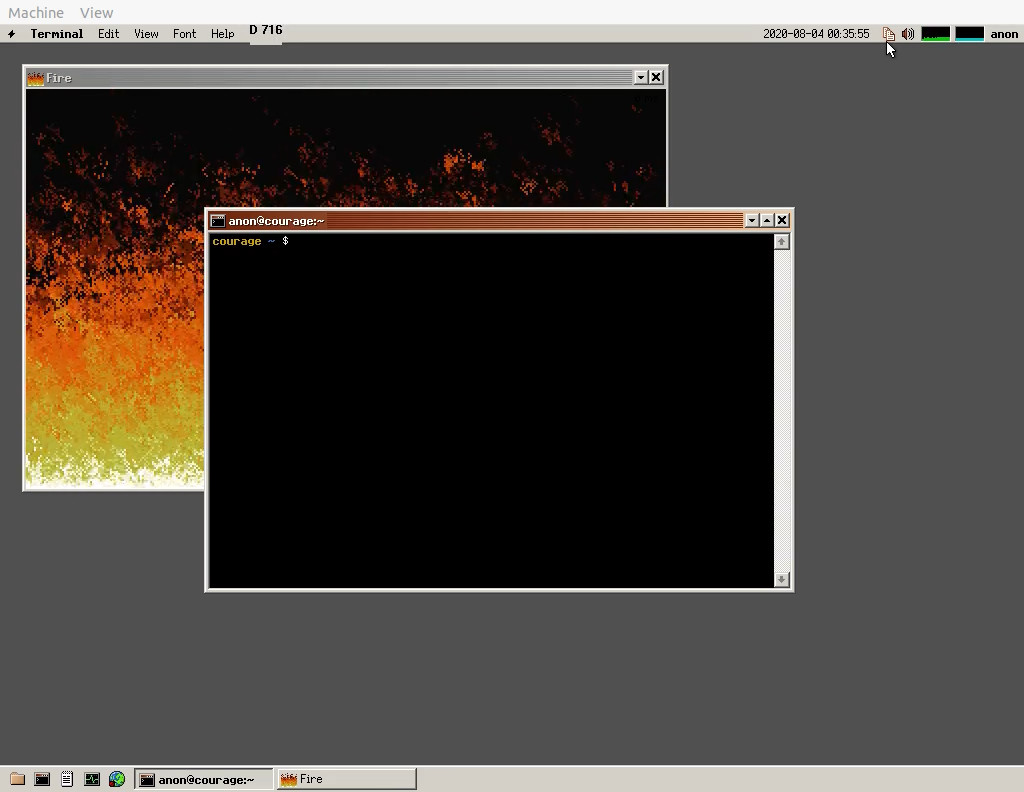Image resolution: width=1024 pixels, height=792 pixels.
Task: Open the system menu lightning icon
Action: tap(12, 34)
